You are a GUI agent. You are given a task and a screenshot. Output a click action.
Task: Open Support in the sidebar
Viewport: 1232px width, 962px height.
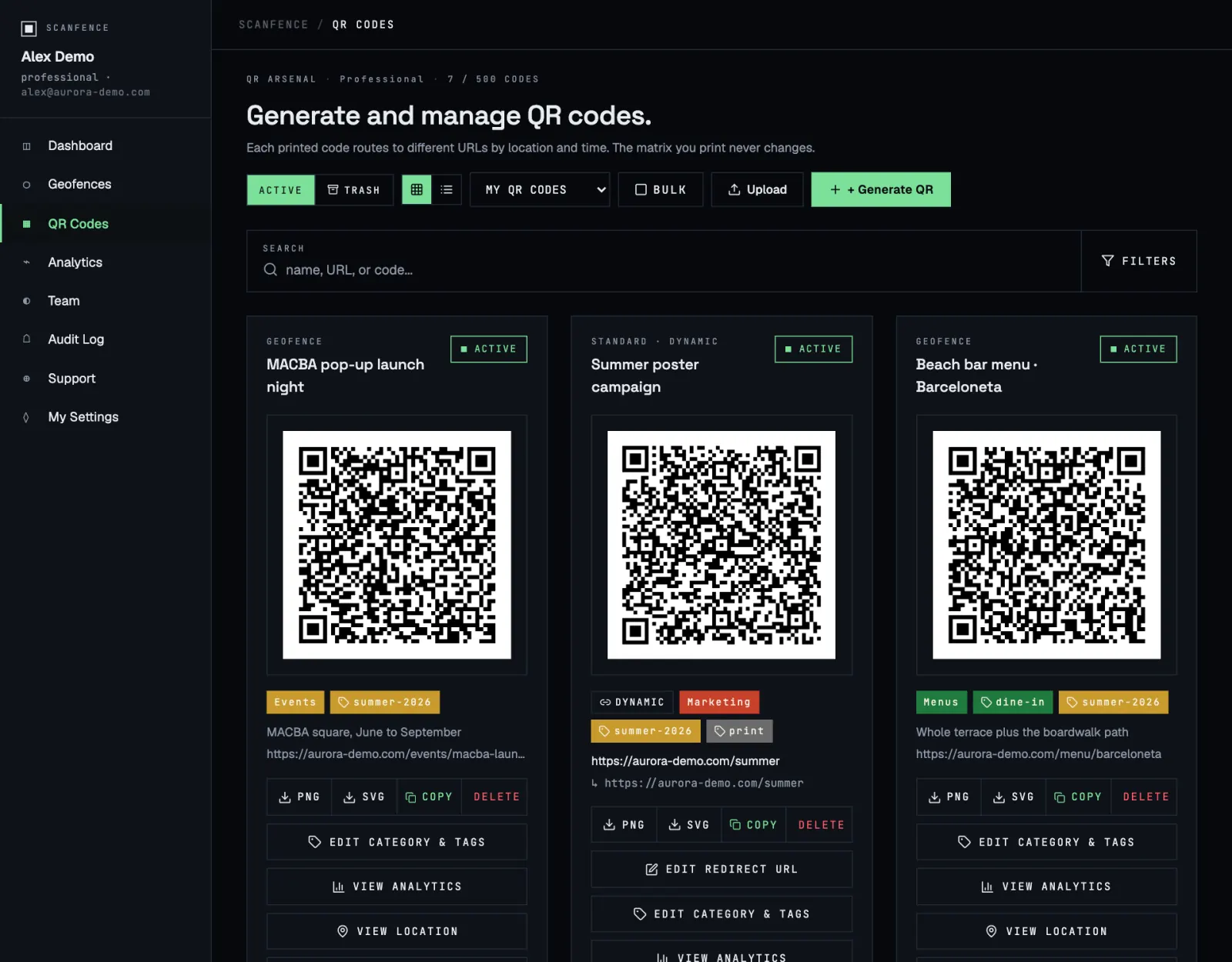(x=105, y=379)
